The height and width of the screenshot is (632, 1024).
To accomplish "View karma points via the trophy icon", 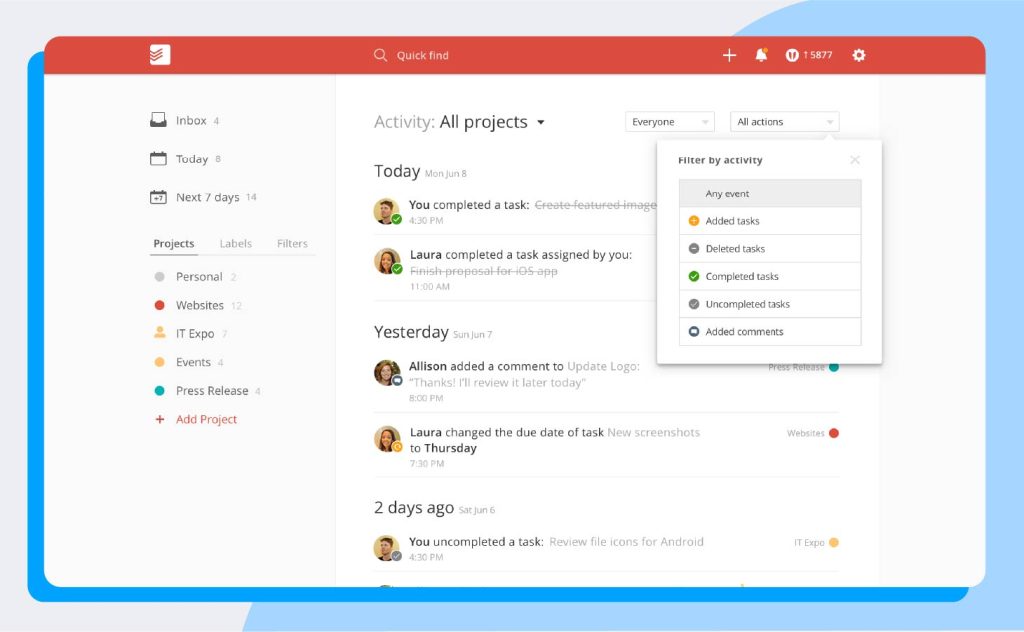I will 795,55.
